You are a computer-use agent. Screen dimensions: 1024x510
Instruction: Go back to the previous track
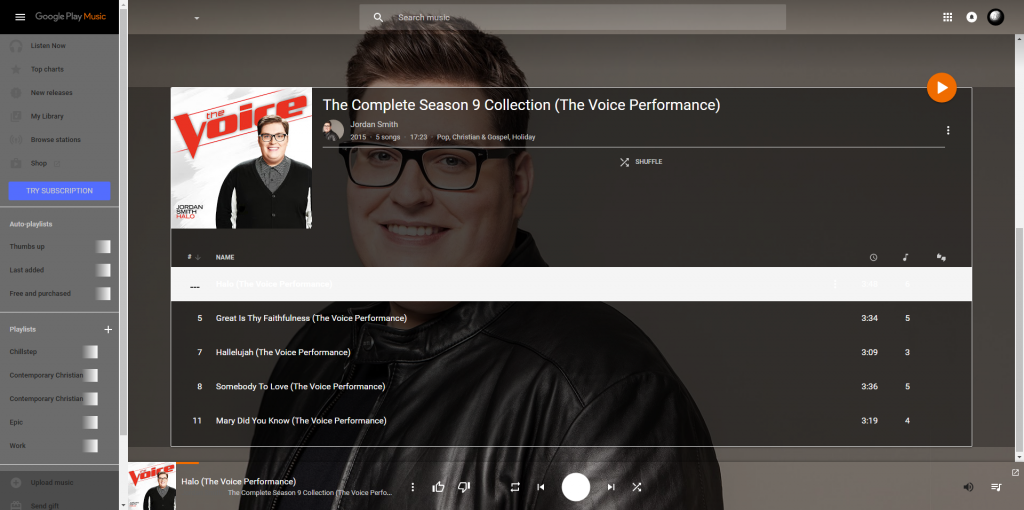[x=541, y=487]
